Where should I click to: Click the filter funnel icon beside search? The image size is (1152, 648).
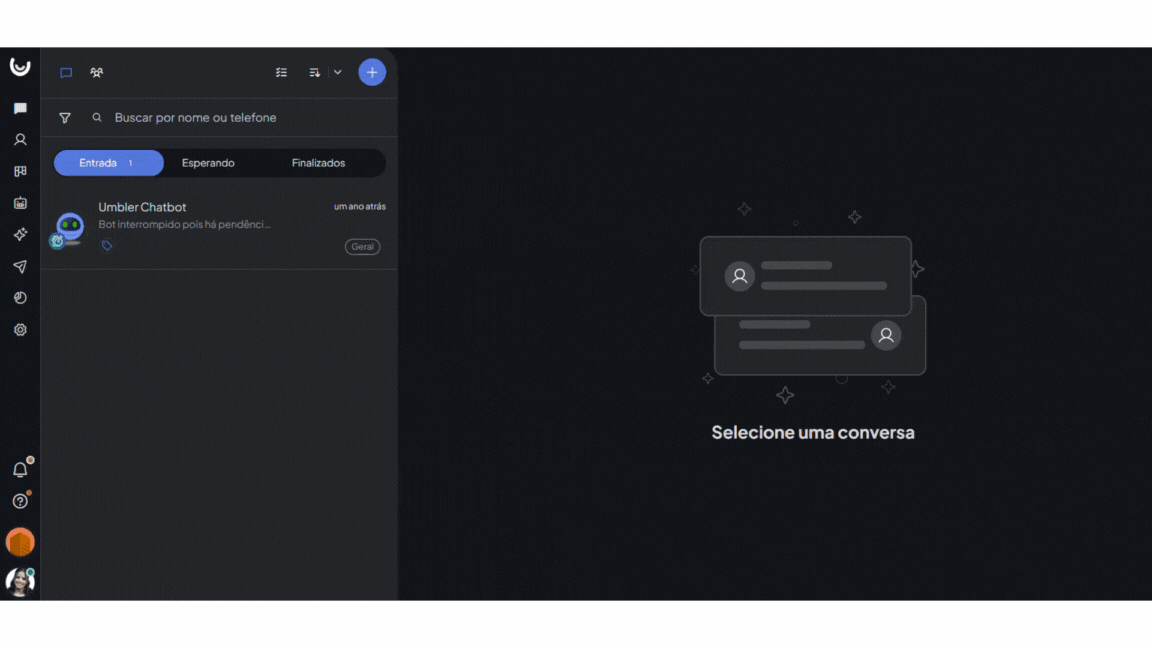[x=65, y=117]
